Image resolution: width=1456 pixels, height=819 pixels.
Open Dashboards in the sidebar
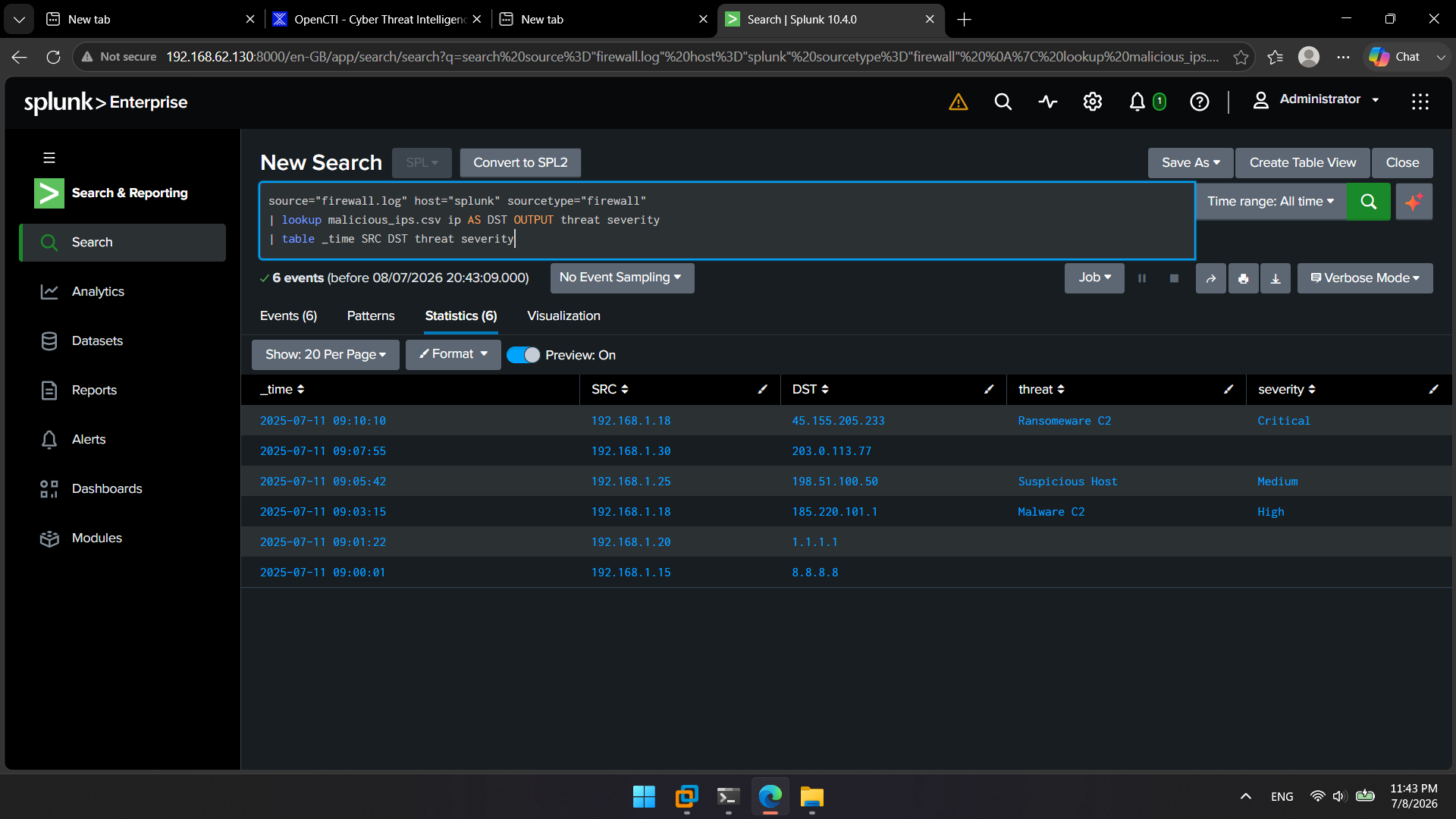point(123,488)
